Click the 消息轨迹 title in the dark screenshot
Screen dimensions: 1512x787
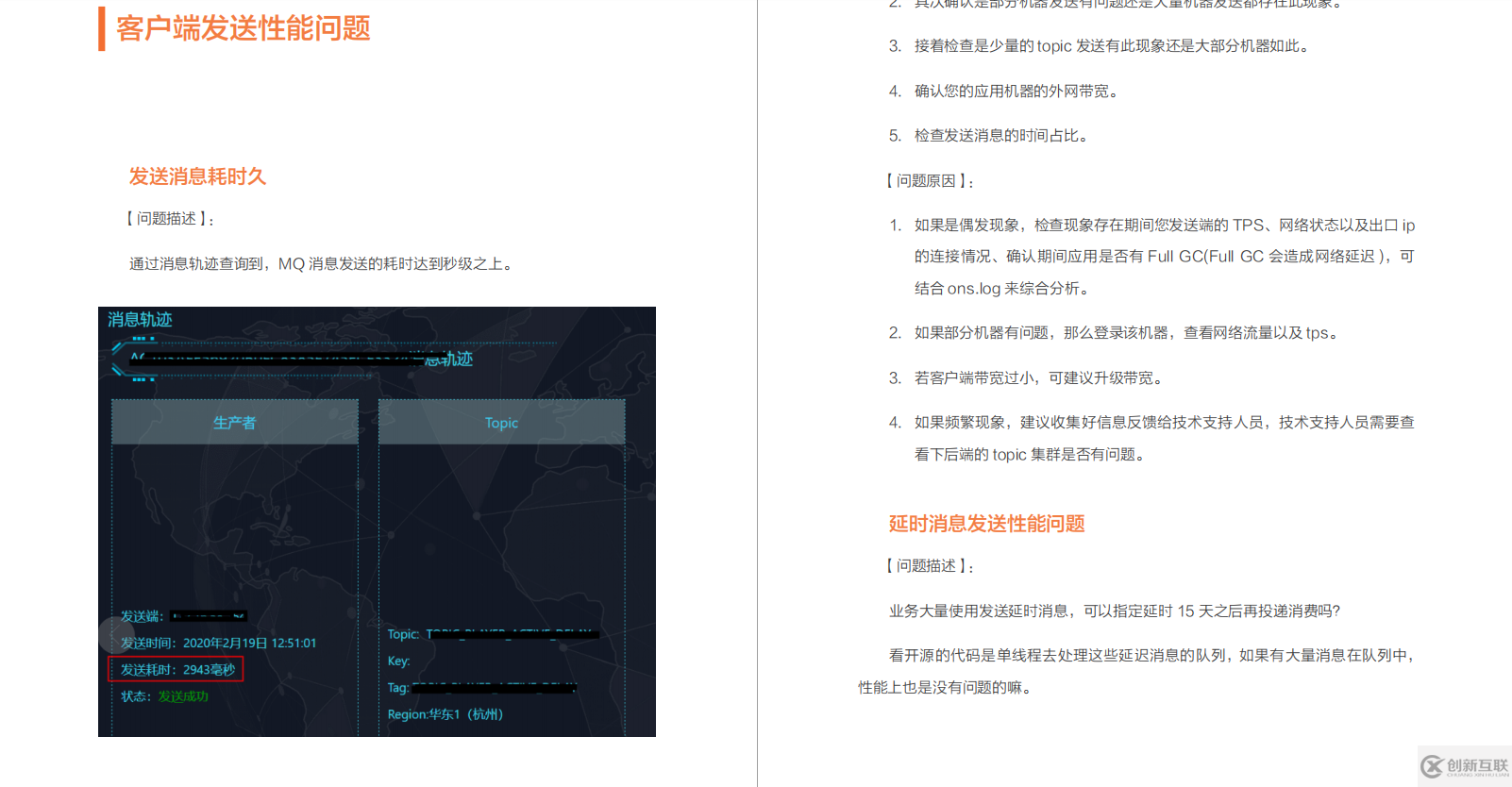click(x=140, y=320)
